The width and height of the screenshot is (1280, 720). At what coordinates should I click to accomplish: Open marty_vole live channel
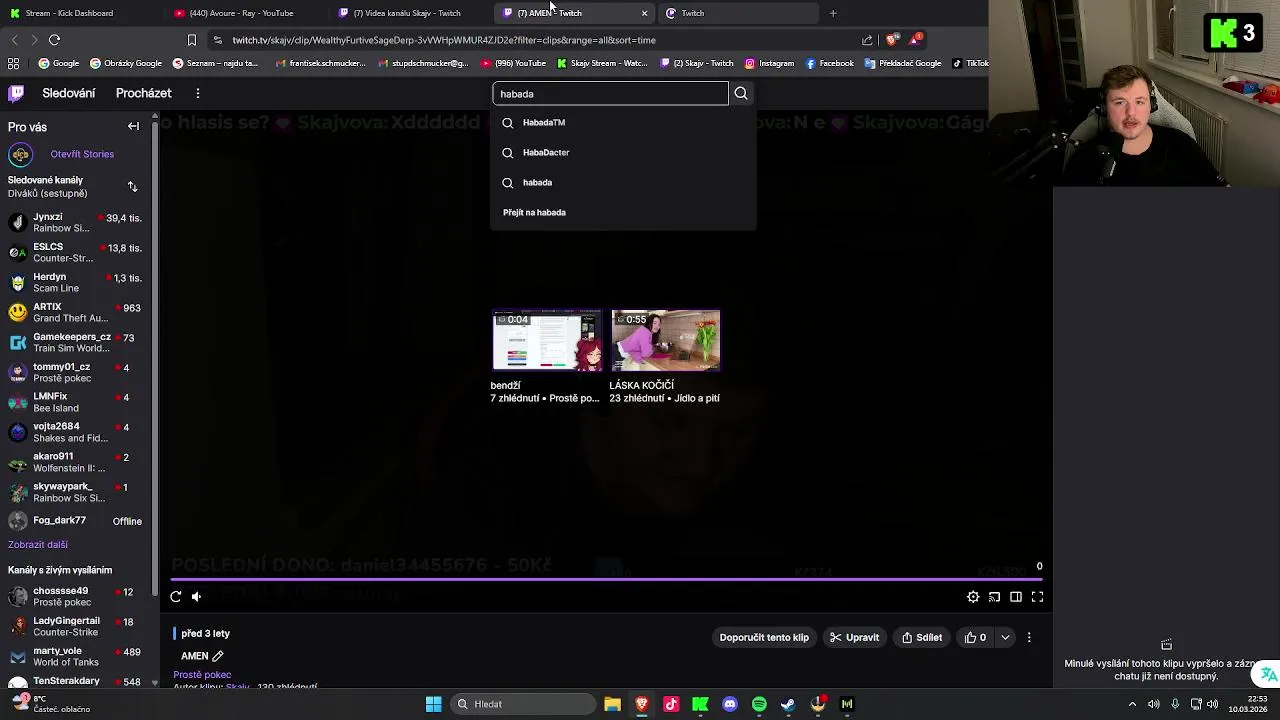75,656
